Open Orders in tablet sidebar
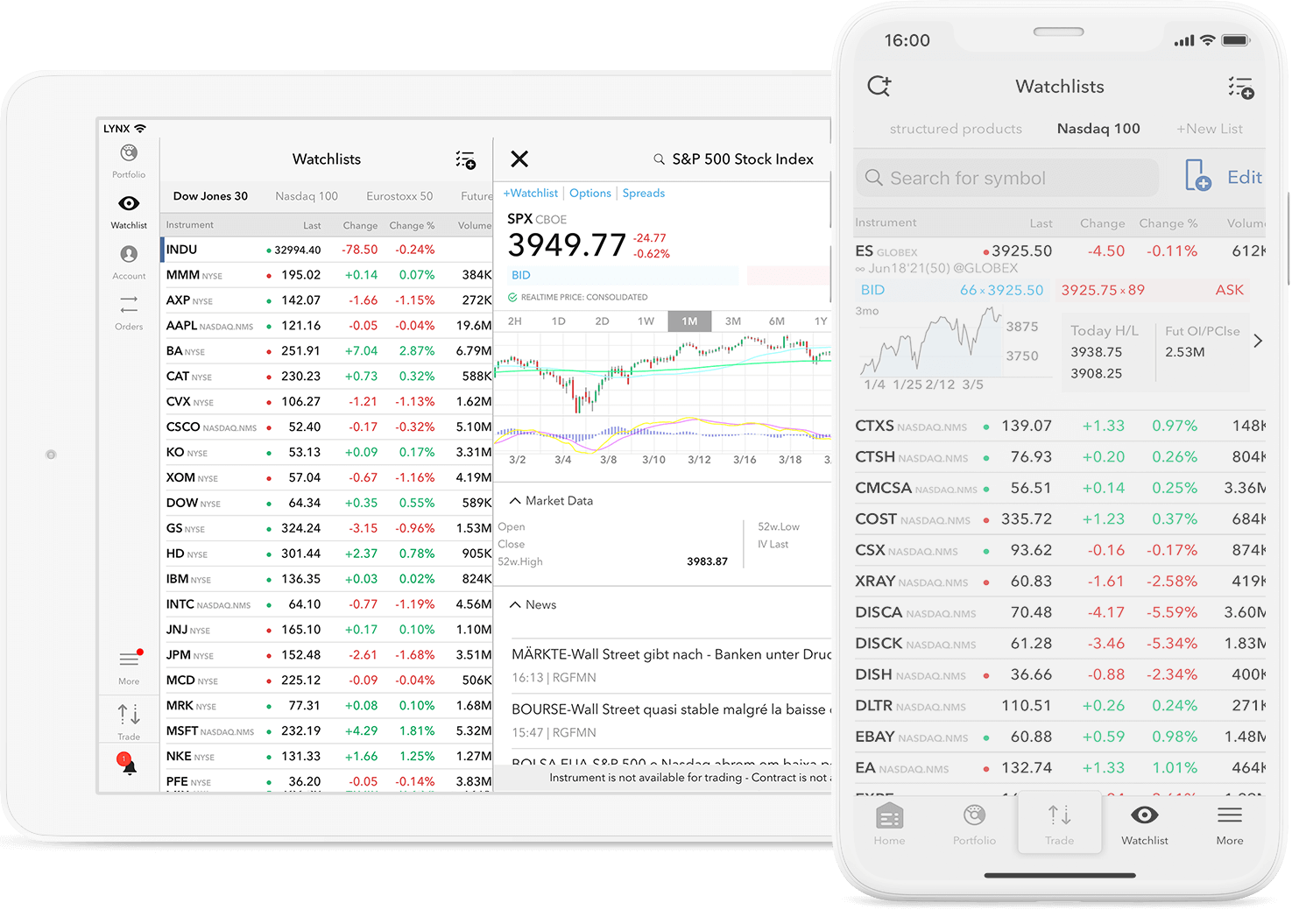The image size is (1299, 924). (x=129, y=313)
